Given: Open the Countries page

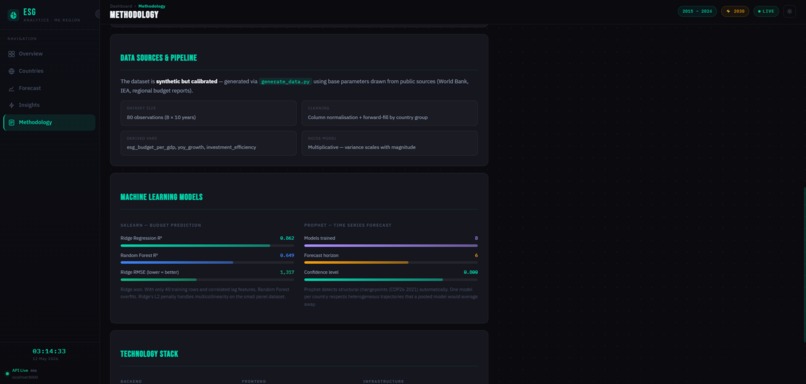Looking at the screenshot, I should 49,71.
